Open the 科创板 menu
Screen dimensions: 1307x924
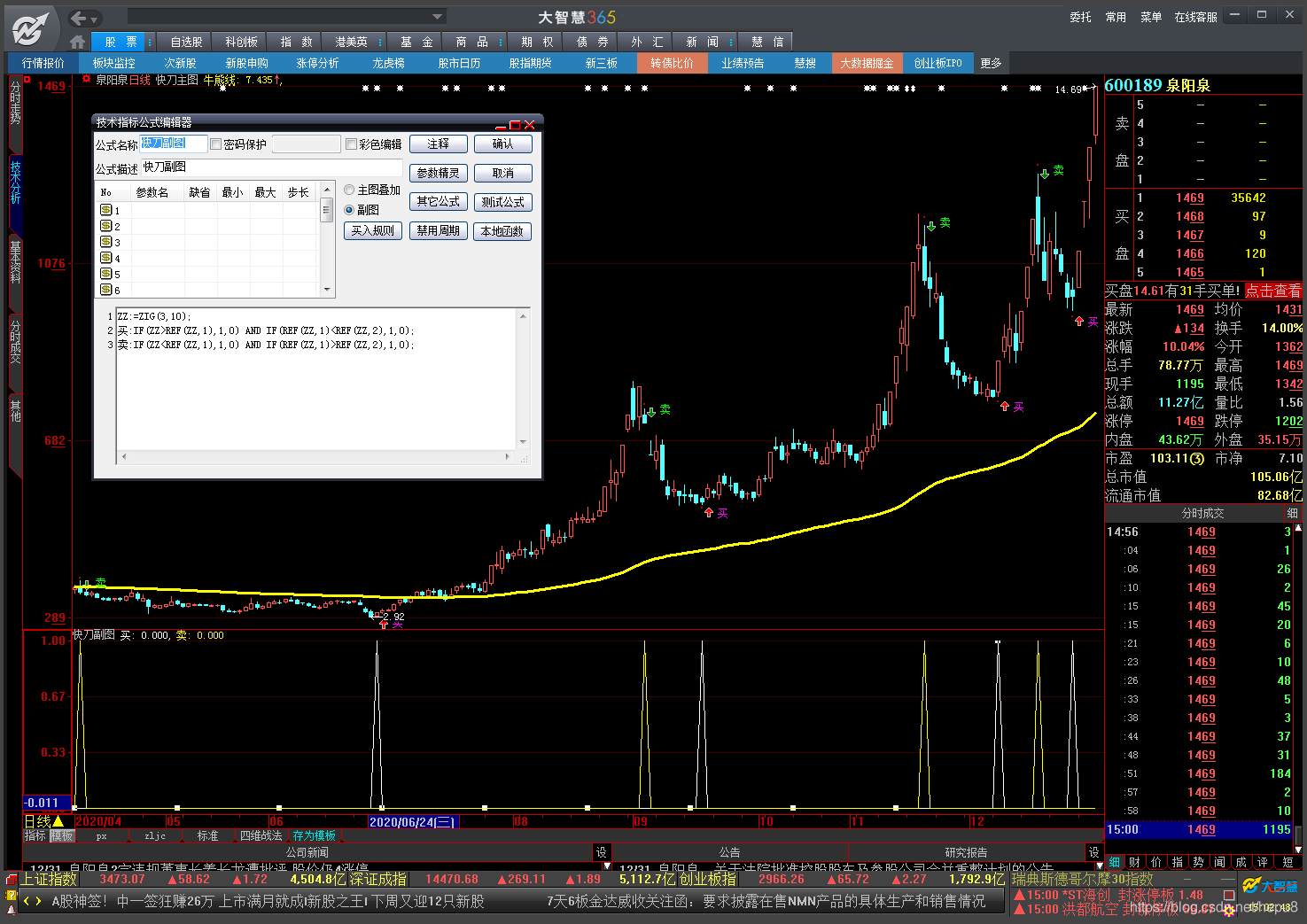[241, 42]
